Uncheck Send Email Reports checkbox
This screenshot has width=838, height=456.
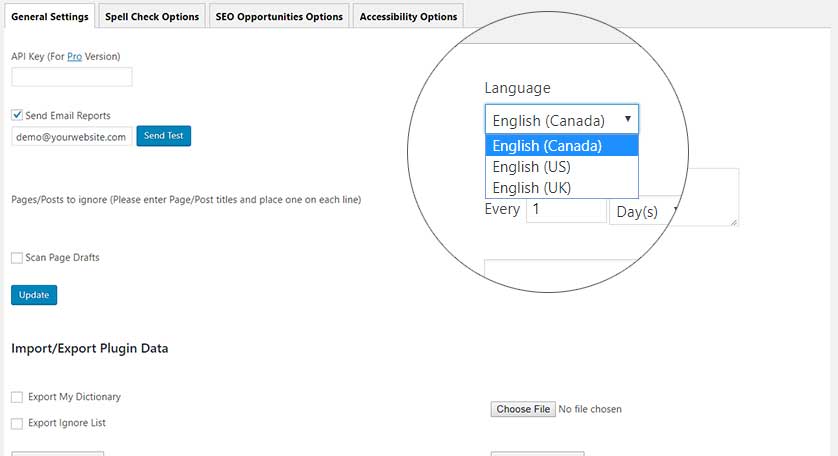[17, 115]
